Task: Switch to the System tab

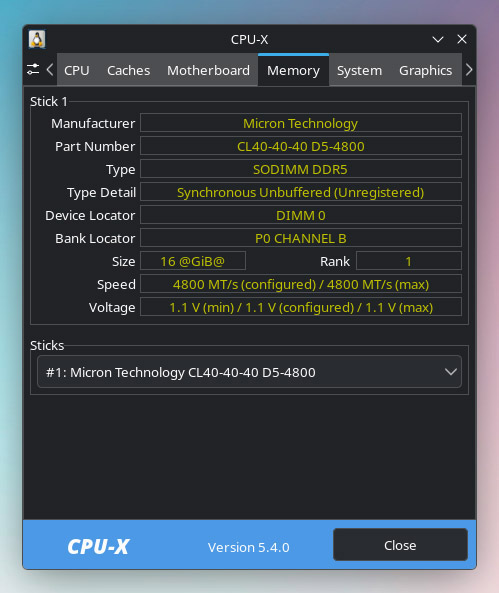Action: coord(359,70)
